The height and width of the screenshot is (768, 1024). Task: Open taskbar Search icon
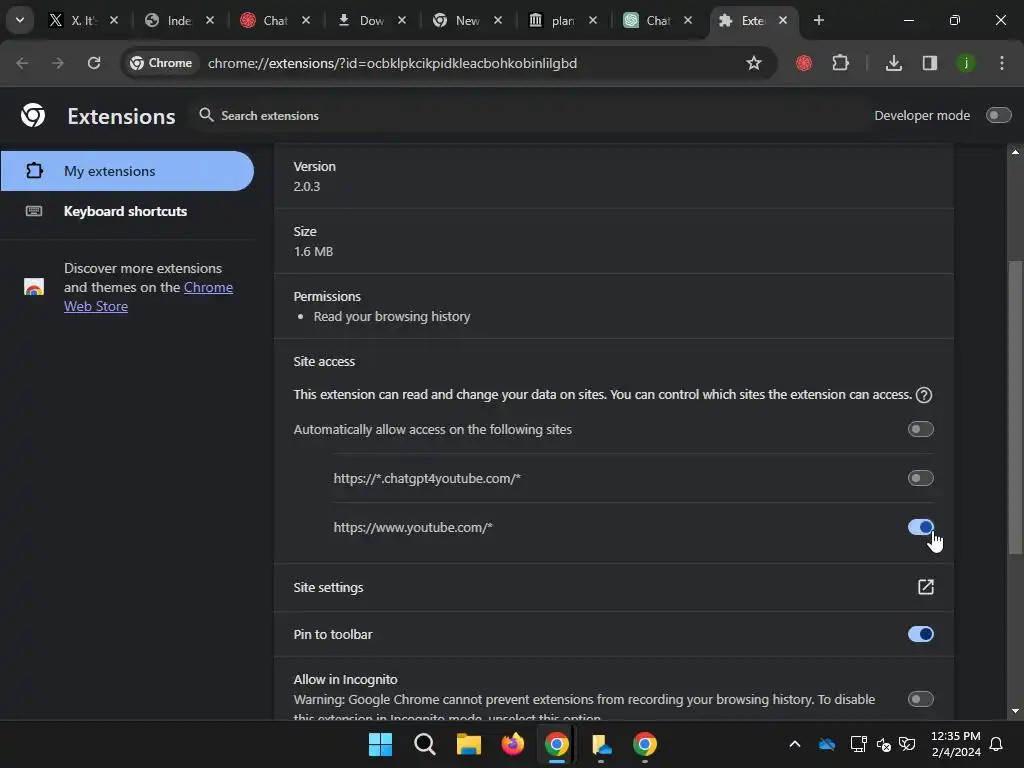coord(424,744)
